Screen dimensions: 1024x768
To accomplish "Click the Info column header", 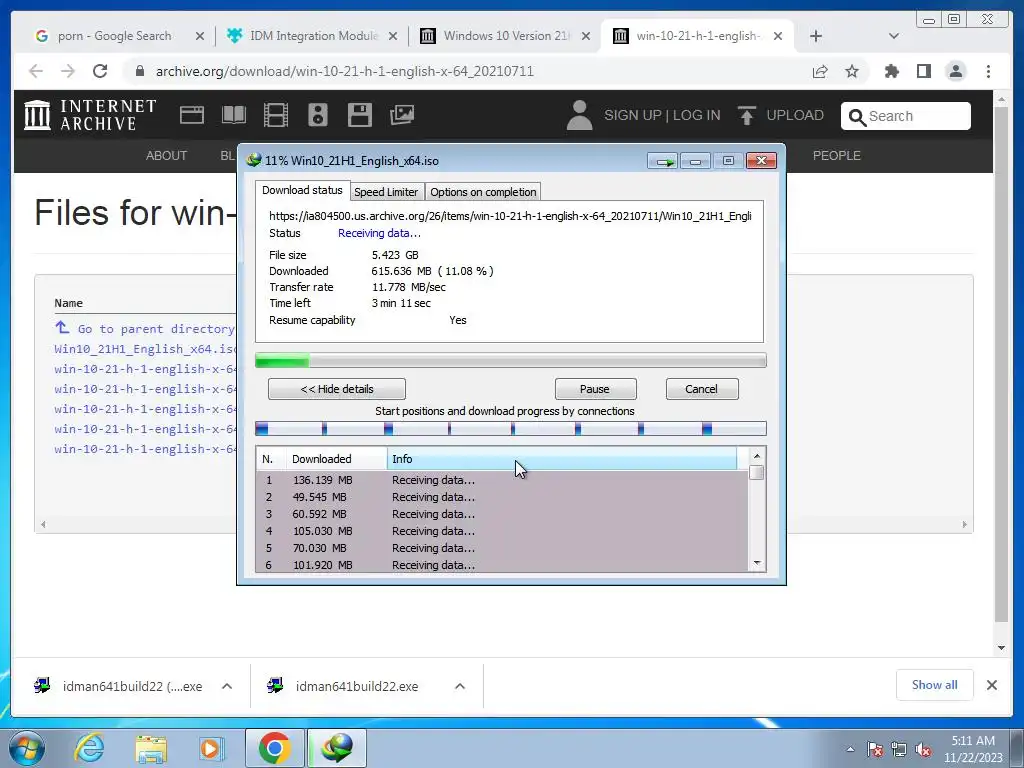I will click(x=562, y=459).
